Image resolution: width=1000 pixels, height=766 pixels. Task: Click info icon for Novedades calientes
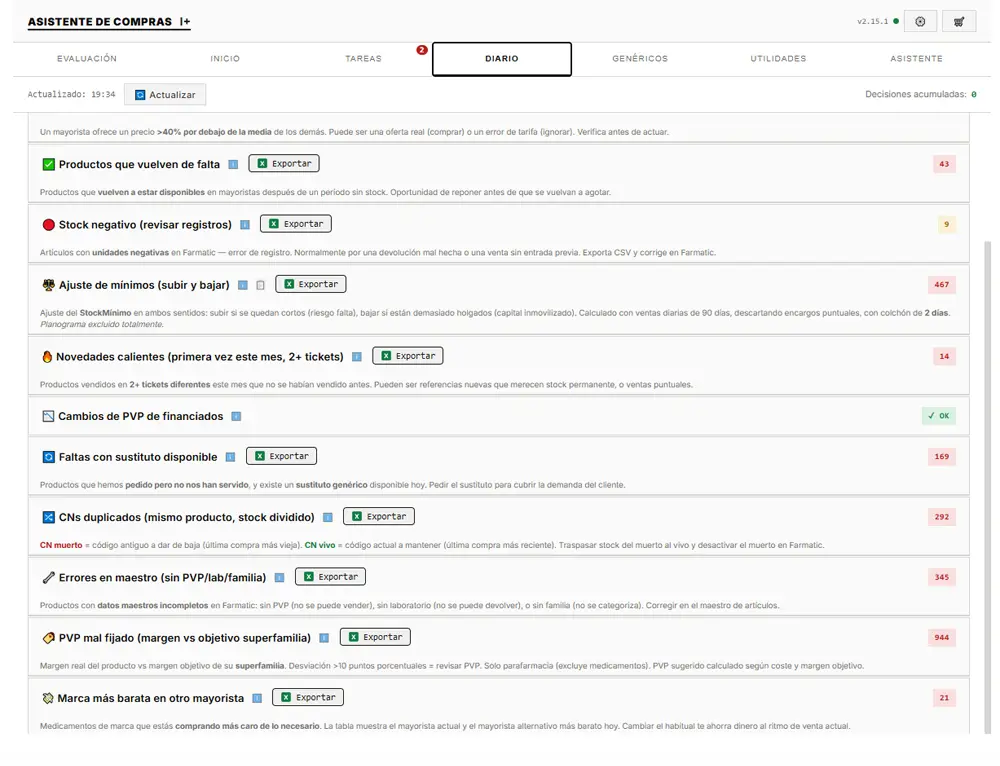[x=357, y=357]
